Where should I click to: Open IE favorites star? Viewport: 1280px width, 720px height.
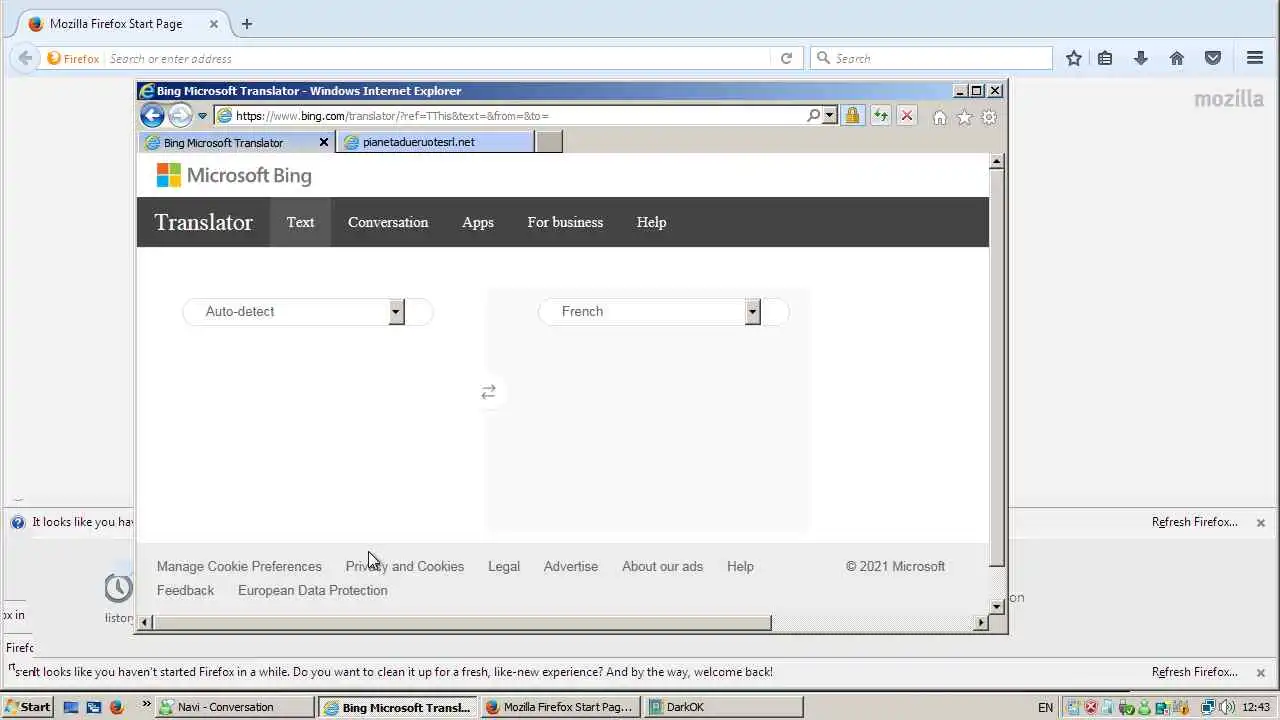(x=964, y=117)
